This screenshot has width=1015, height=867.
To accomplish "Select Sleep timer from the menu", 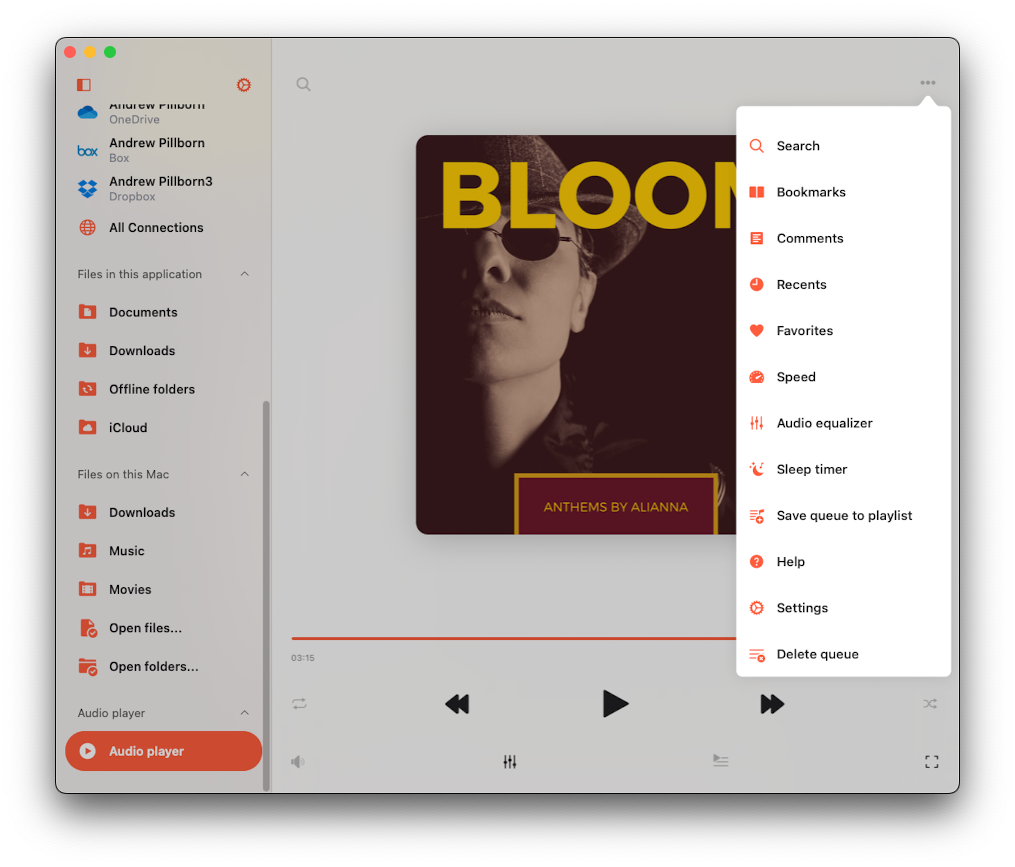I will pos(811,469).
